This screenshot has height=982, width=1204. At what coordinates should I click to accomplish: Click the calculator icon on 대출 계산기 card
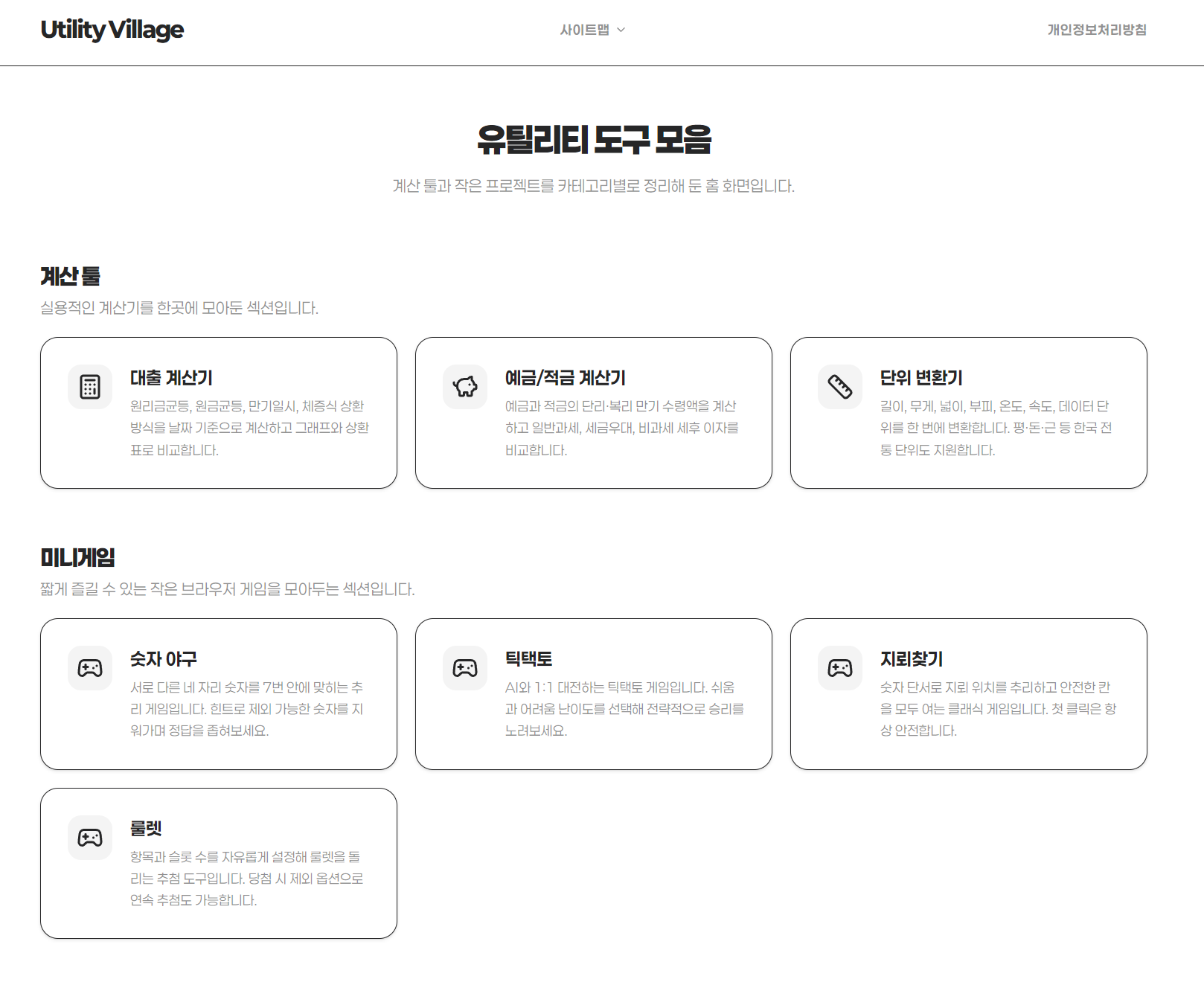pyautogui.click(x=90, y=387)
